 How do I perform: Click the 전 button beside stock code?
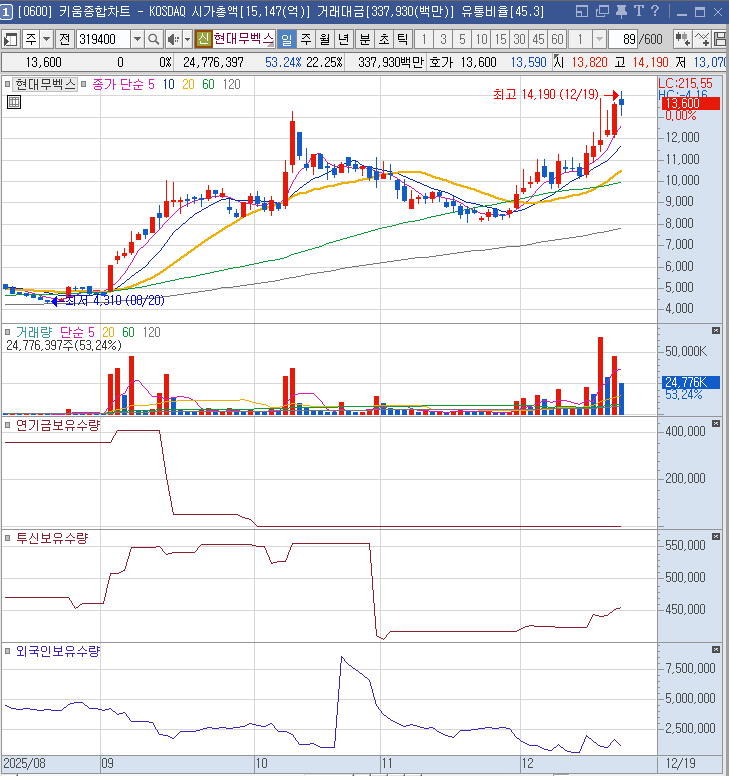tap(64, 39)
